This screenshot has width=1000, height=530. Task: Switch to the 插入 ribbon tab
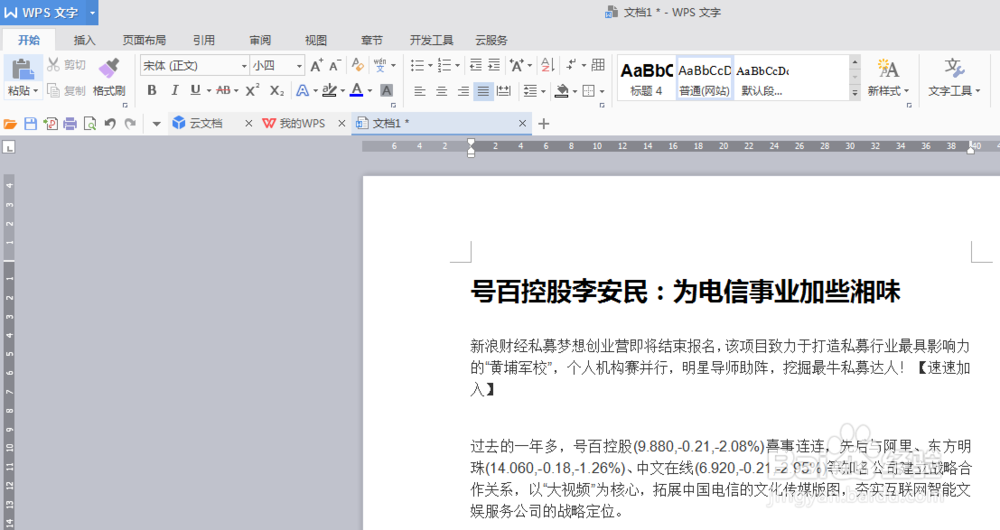click(x=84, y=40)
